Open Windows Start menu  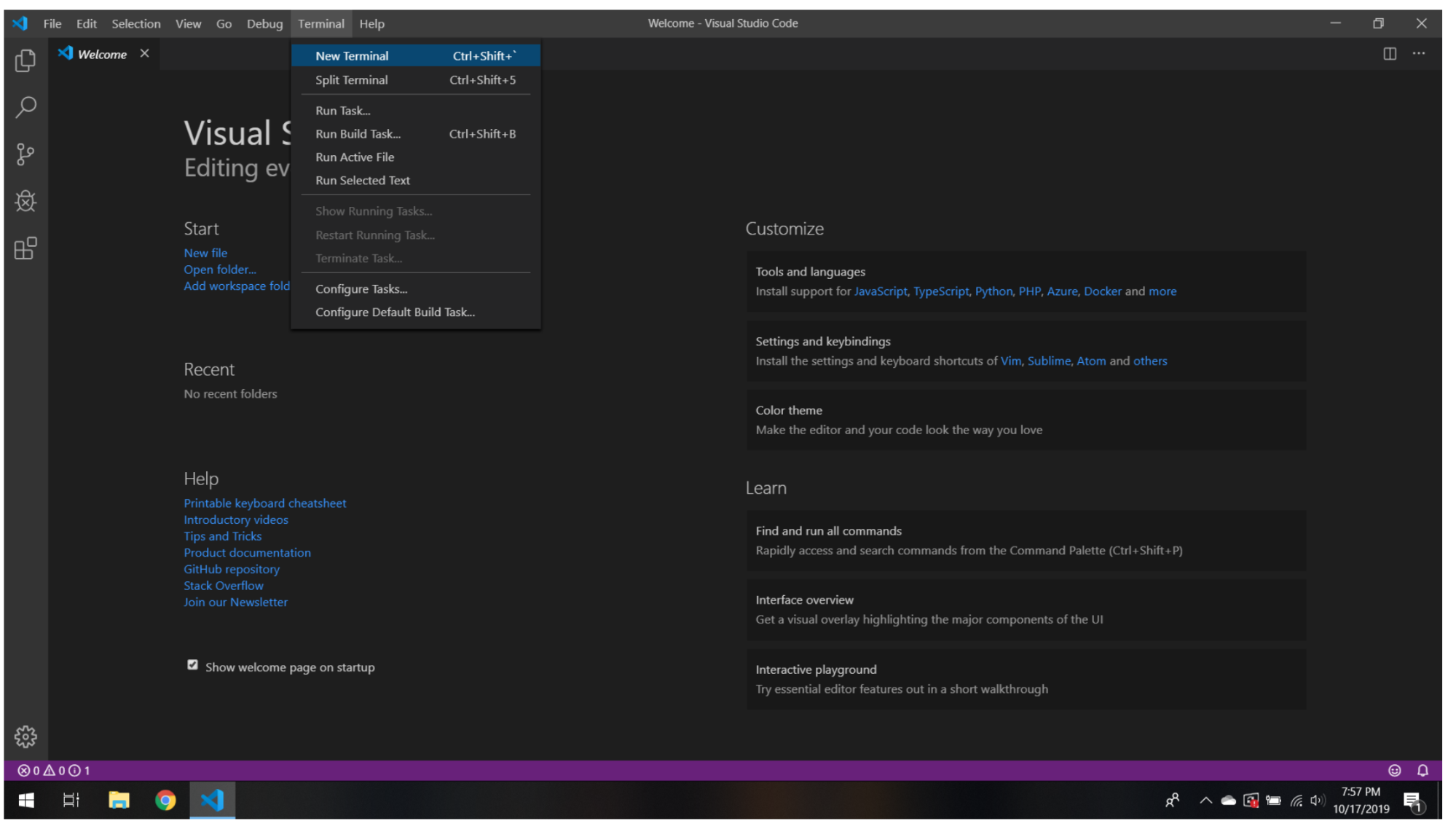(26, 801)
